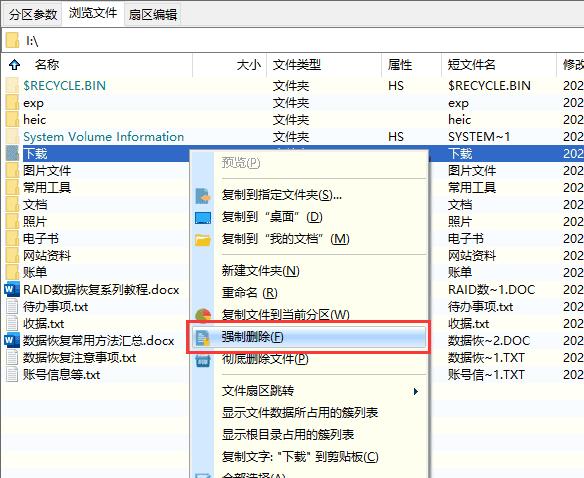The image size is (584, 478).
Task: Expand the 文件扇区跳转 submenu arrow
Action: pyautogui.click(x=416, y=391)
